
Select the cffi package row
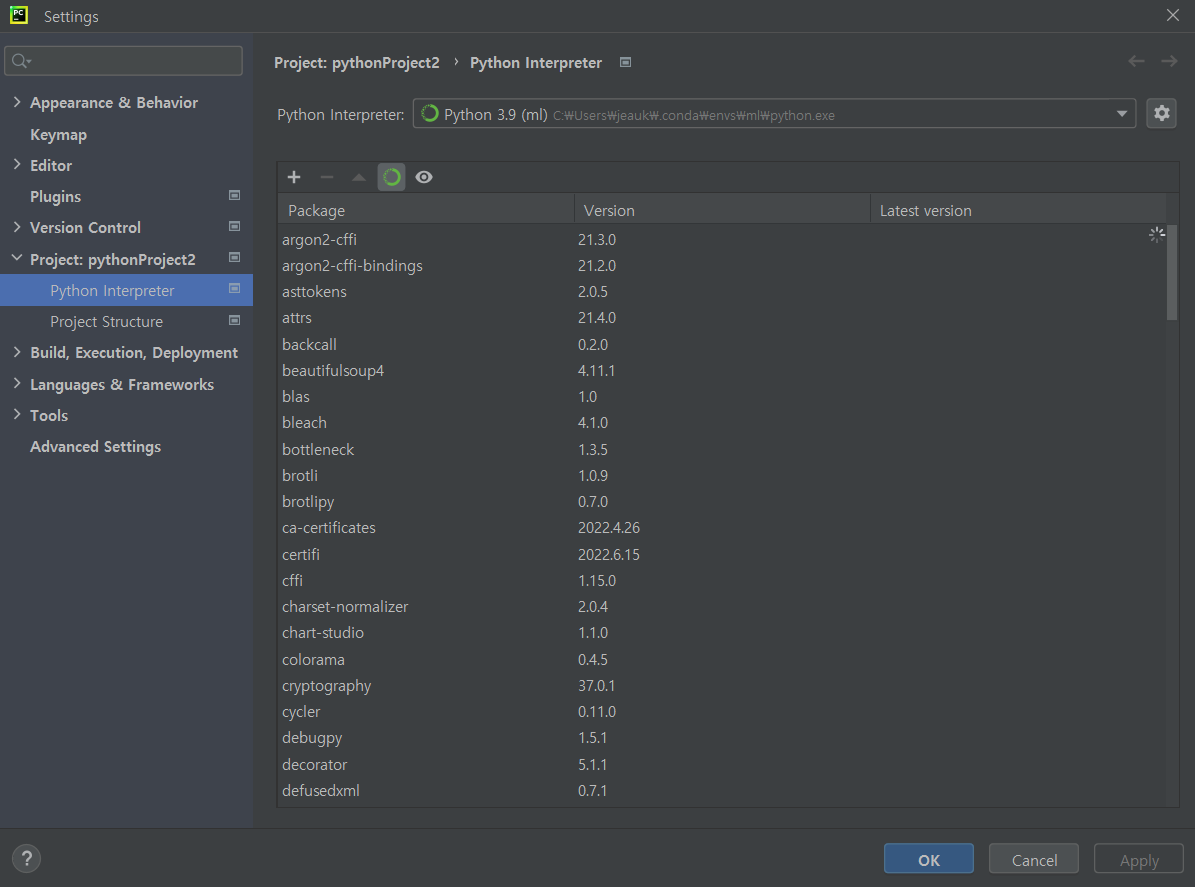[x=722, y=581]
